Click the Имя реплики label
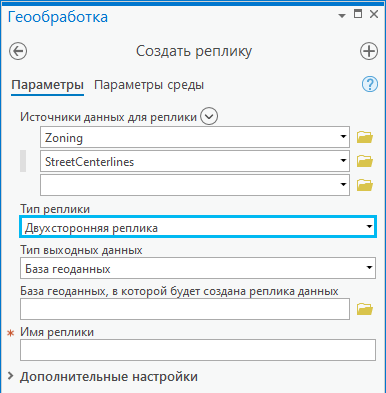This screenshot has width=386, height=393. pos(57,332)
